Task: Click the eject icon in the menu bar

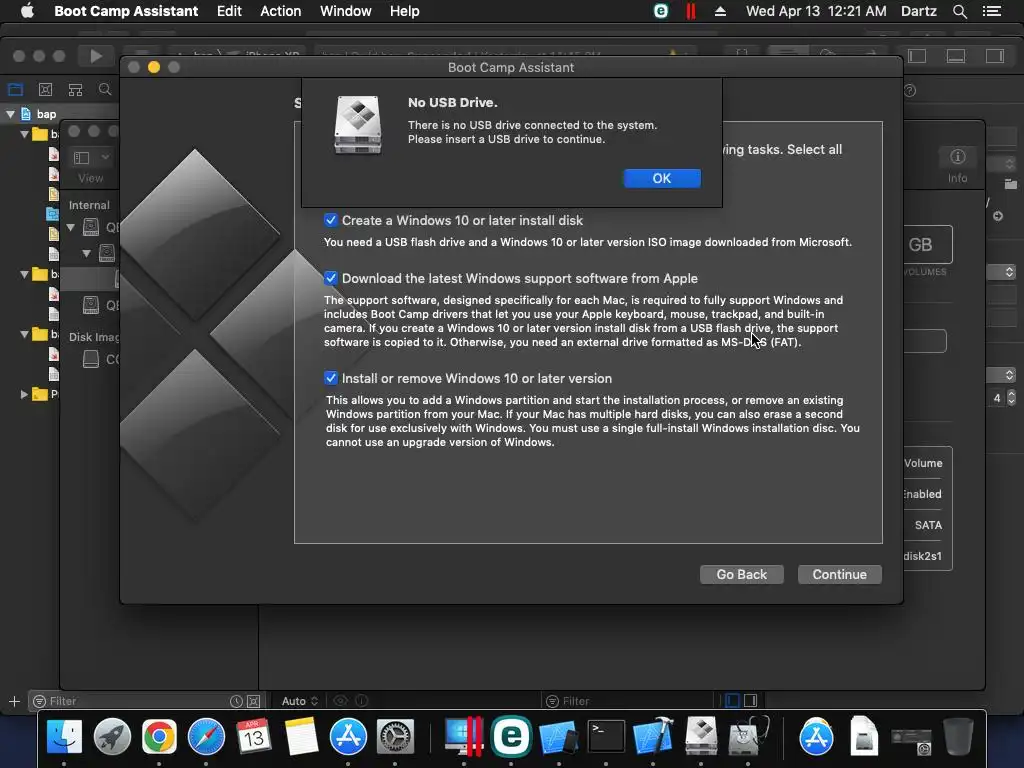Action: pyautogui.click(x=720, y=11)
